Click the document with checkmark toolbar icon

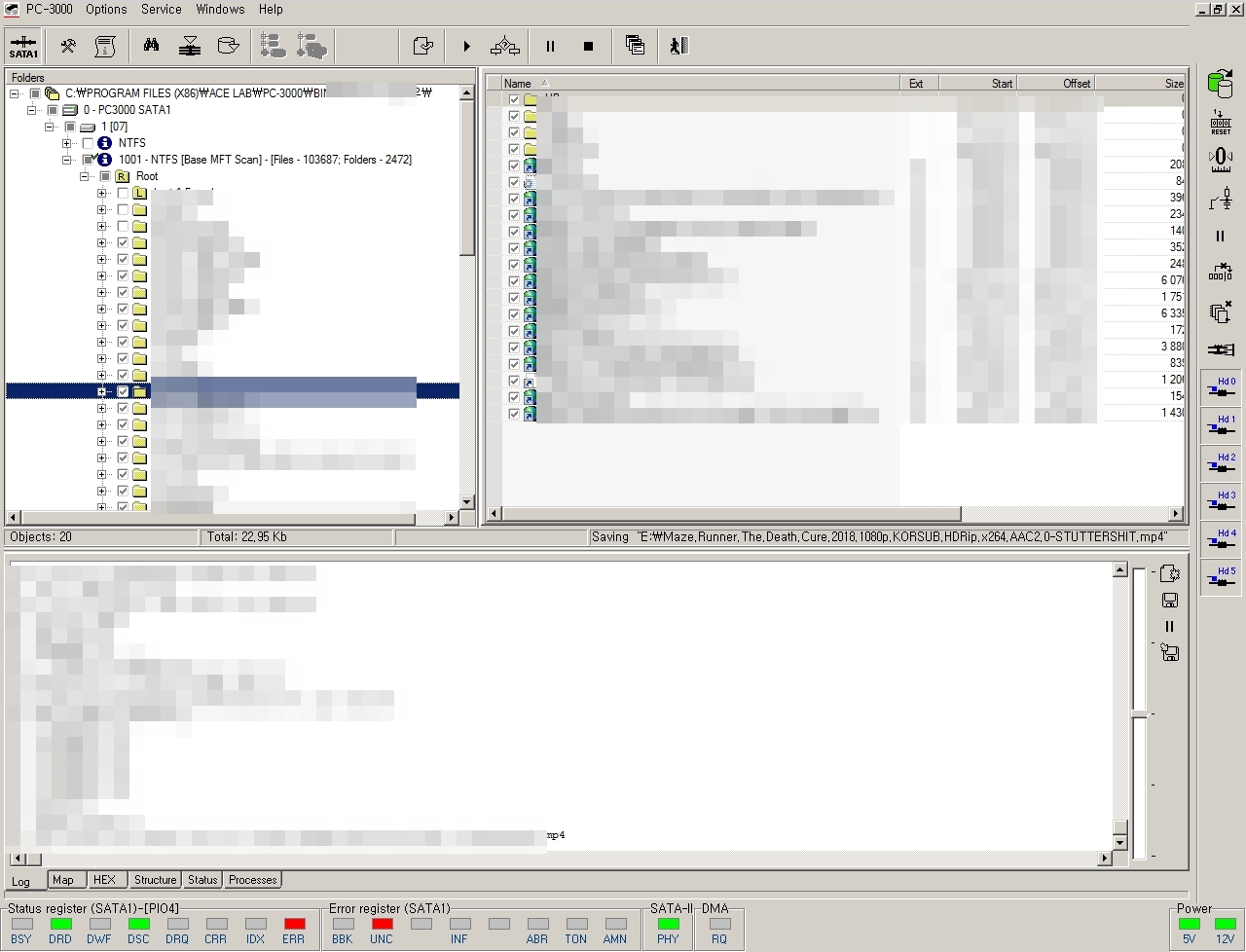[423, 46]
